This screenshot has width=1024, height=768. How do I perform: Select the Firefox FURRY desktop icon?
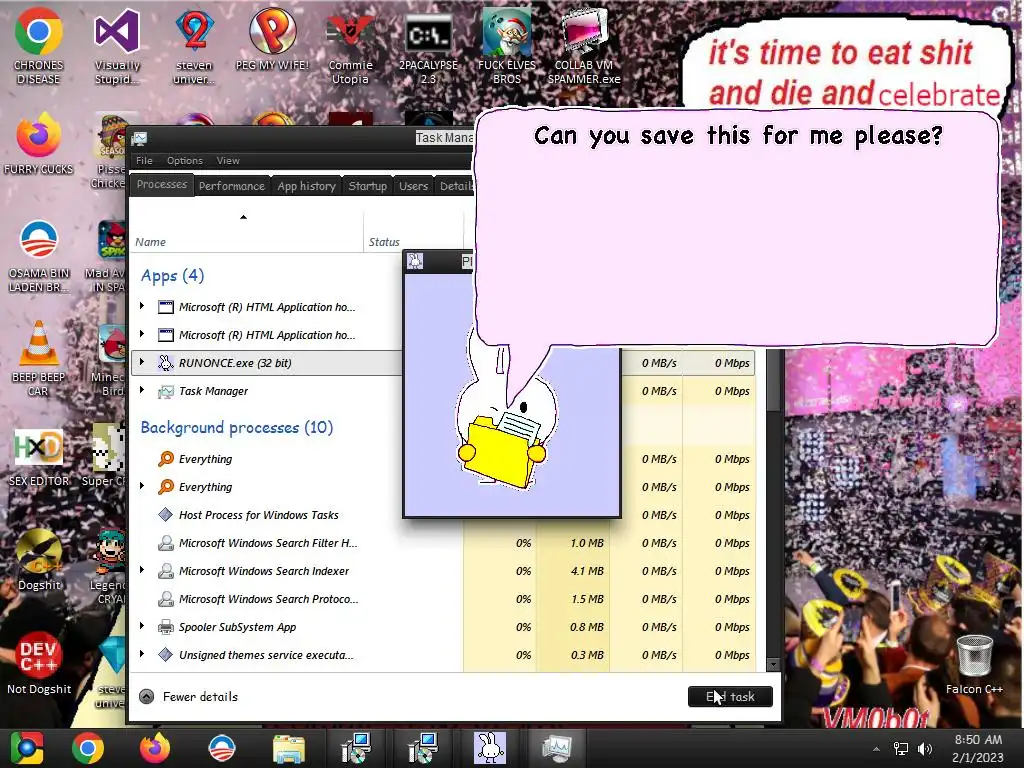point(38,144)
